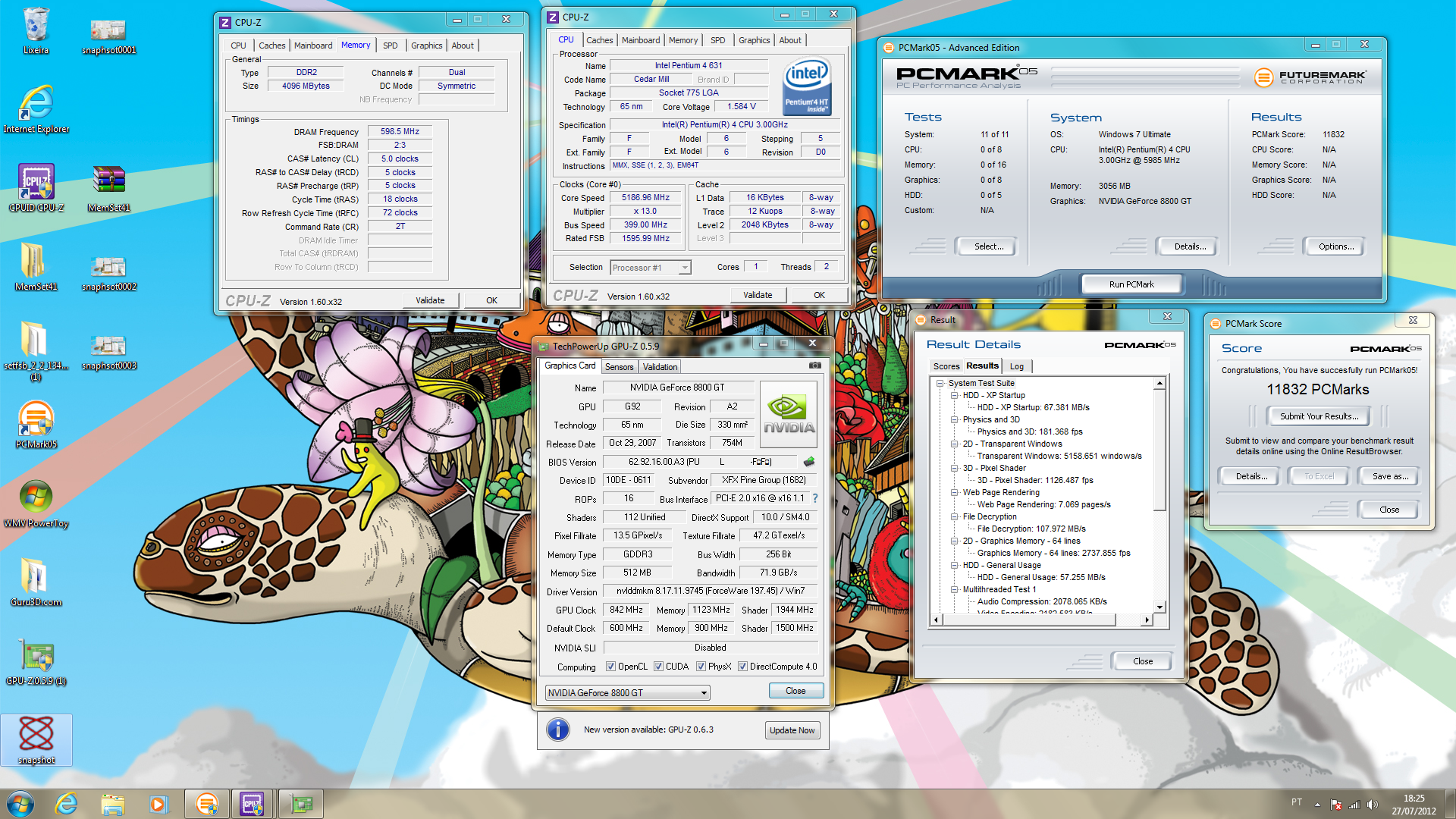Click Validate in the Memory CPU-Z window
Viewport: 1456px width, 819px height.
click(430, 300)
